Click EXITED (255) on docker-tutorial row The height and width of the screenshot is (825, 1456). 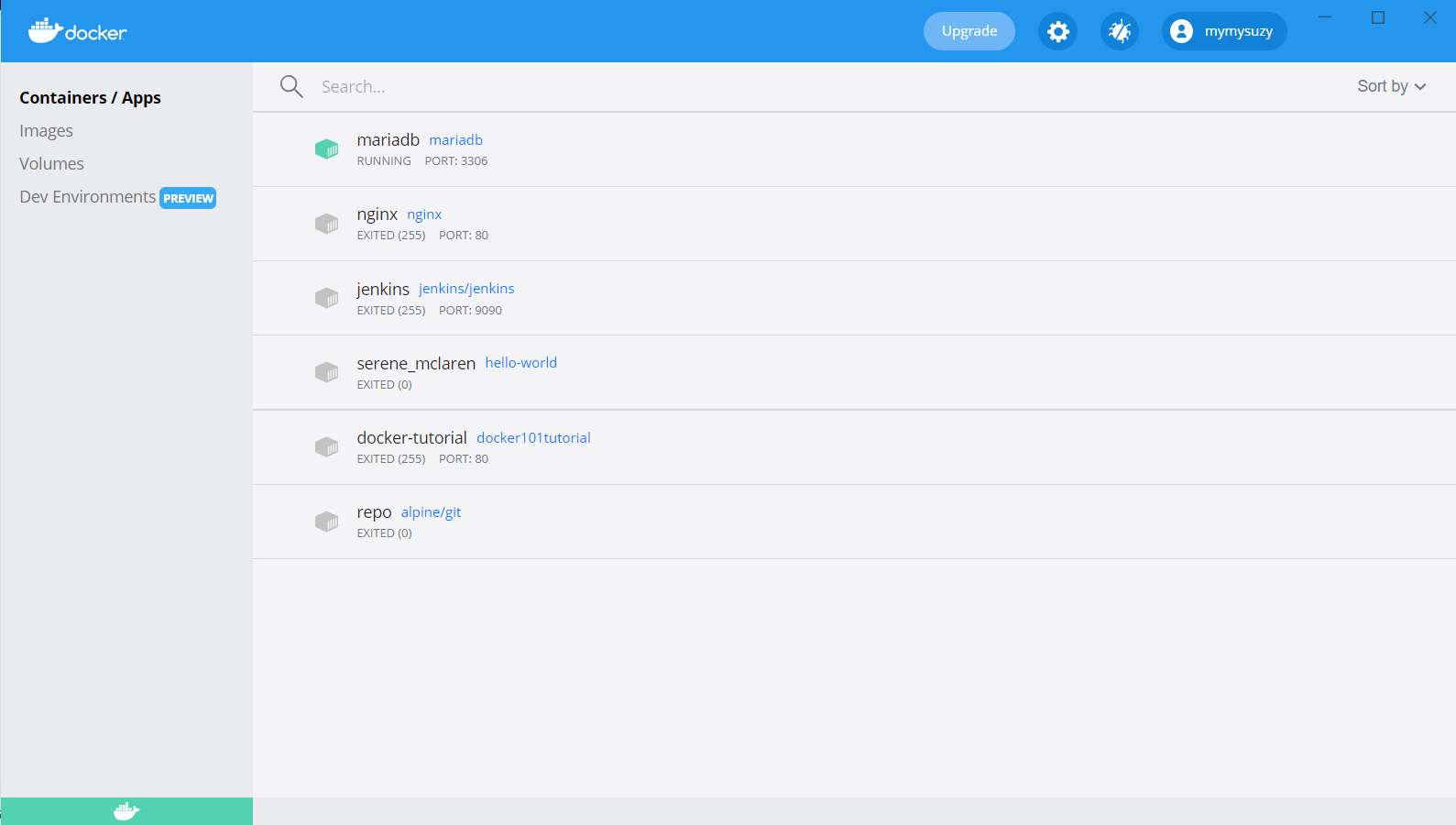click(391, 458)
